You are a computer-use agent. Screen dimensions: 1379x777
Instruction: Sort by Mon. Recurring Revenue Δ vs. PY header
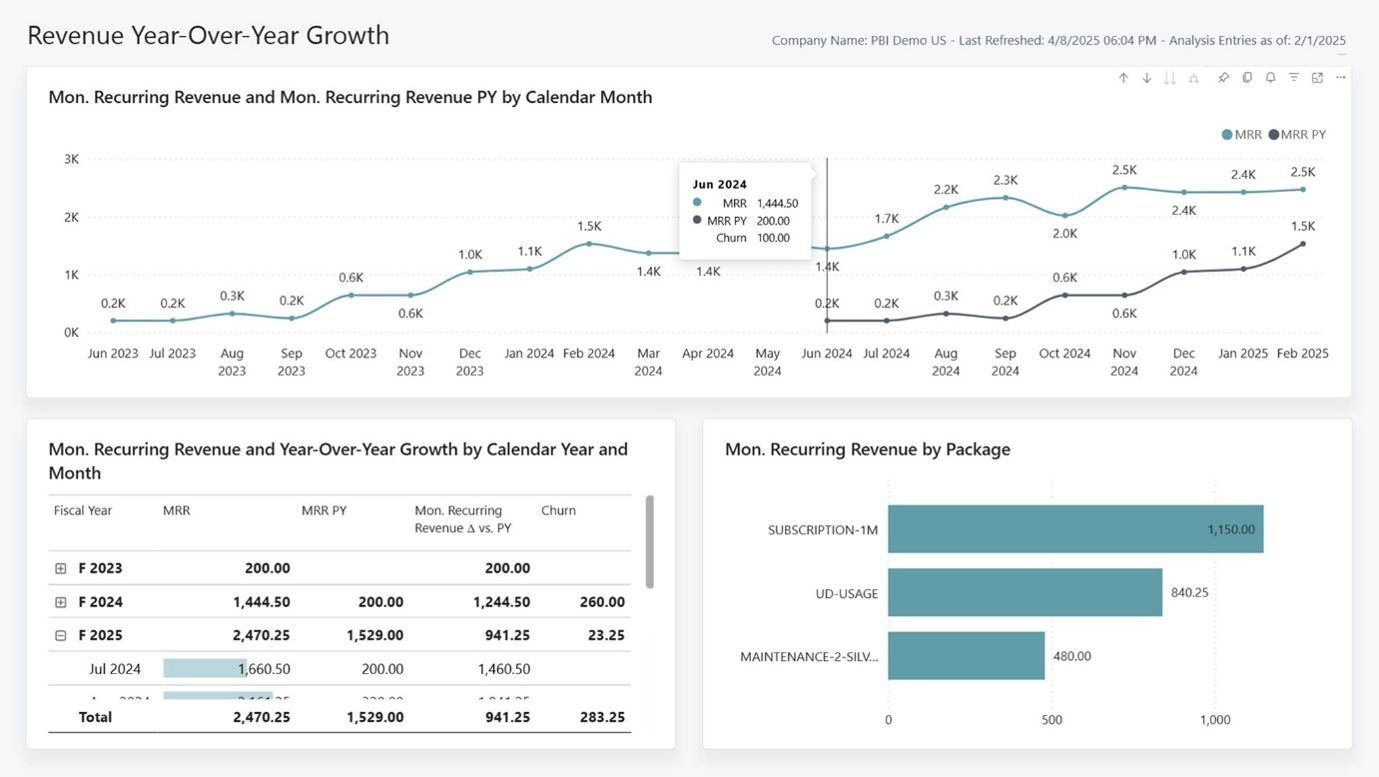(x=463, y=519)
